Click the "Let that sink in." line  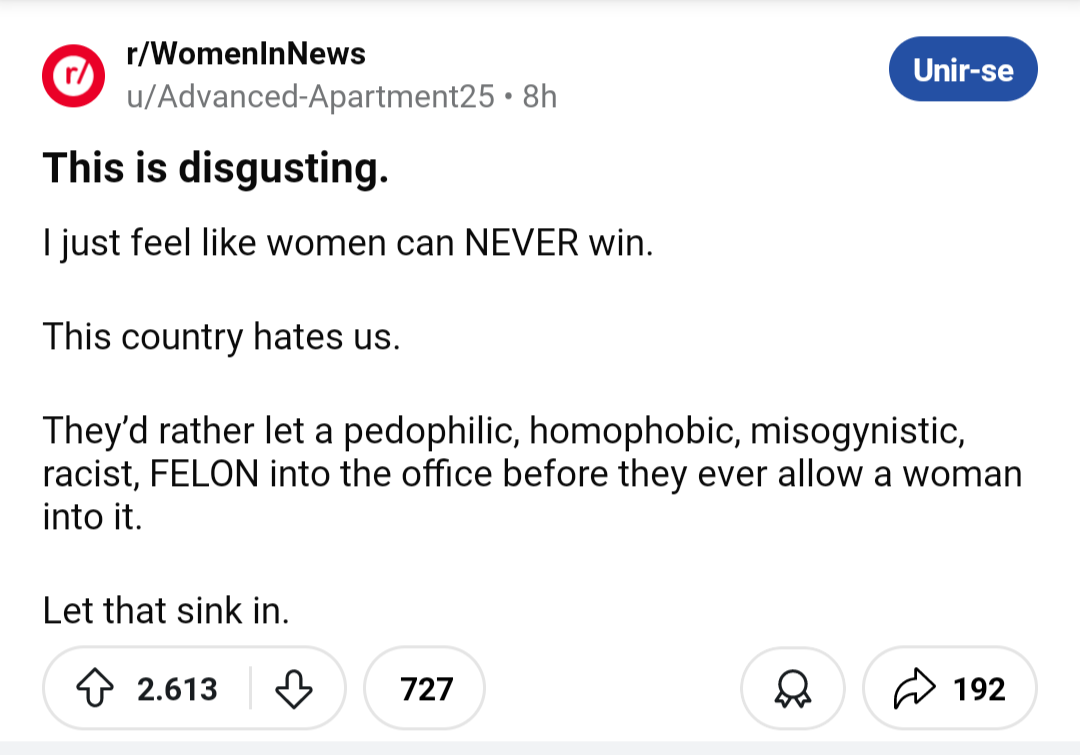coord(165,610)
